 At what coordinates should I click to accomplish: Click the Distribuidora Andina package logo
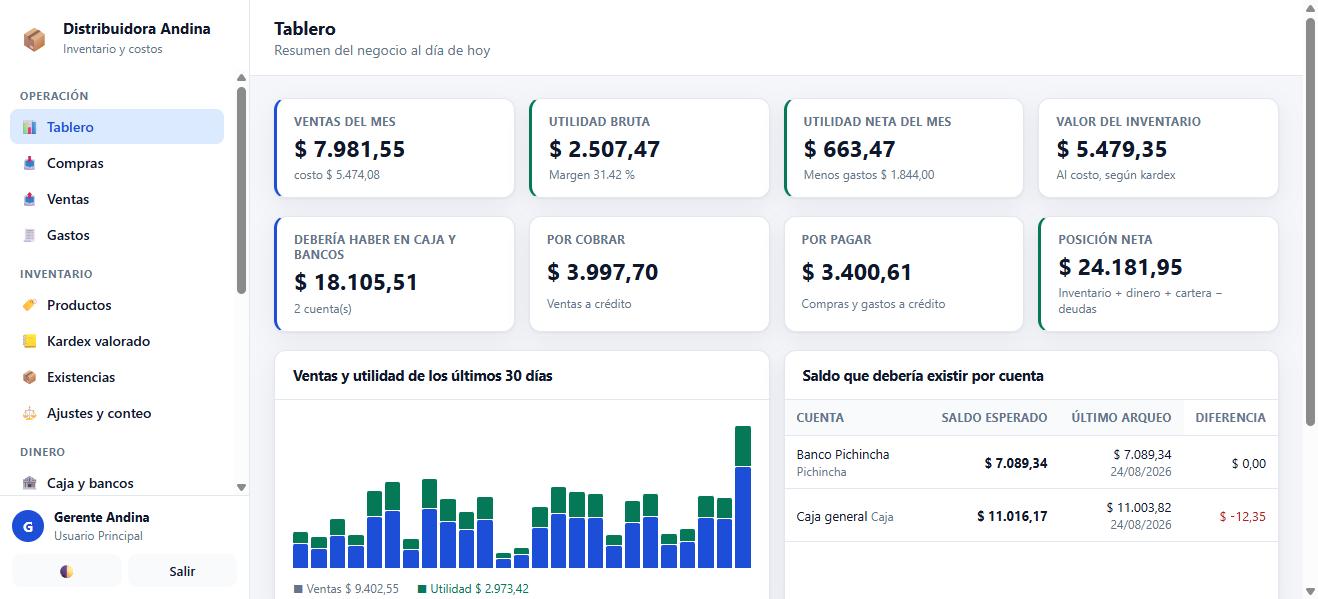[x=34, y=39]
